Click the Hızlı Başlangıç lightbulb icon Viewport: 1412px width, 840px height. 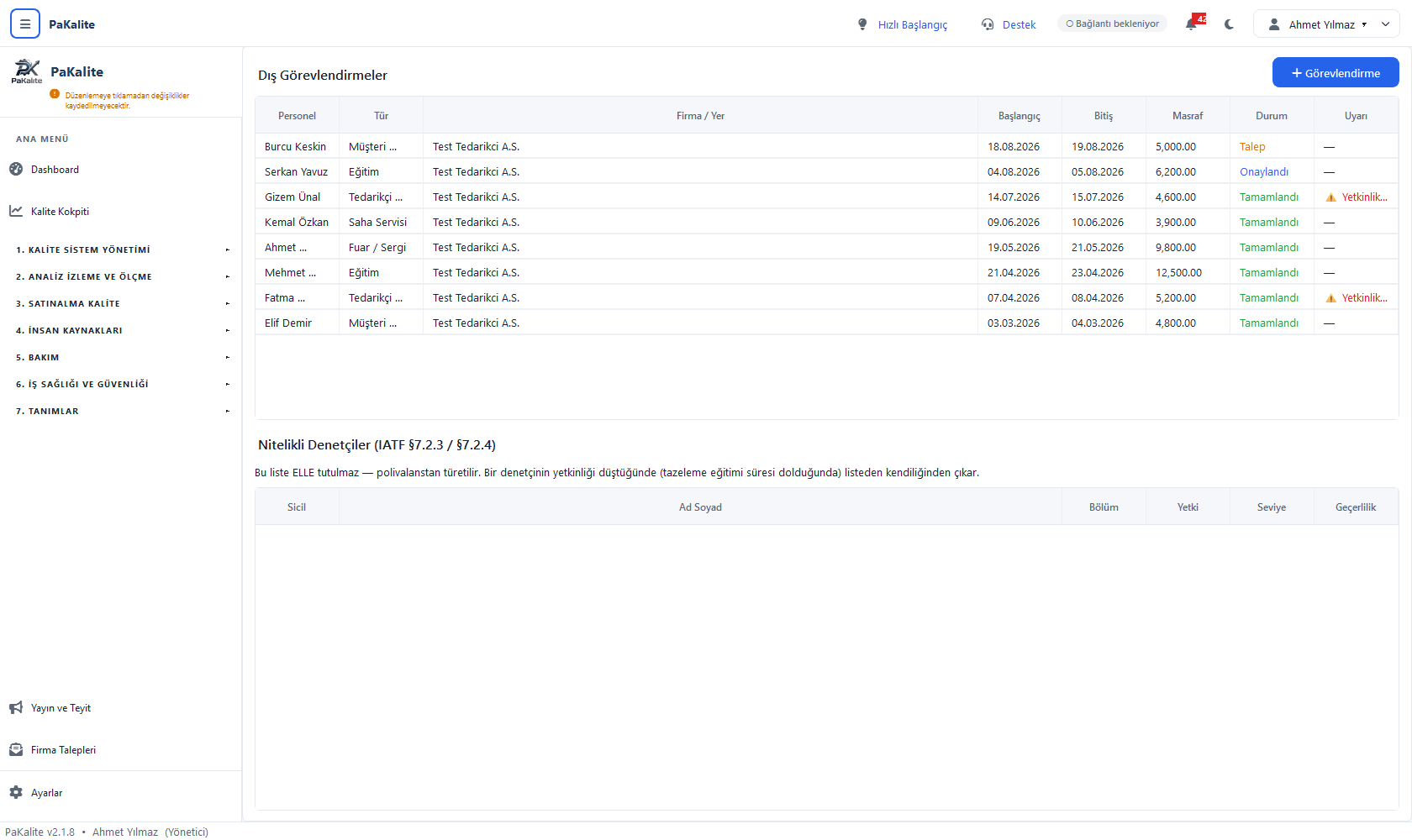(x=862, y=24)
